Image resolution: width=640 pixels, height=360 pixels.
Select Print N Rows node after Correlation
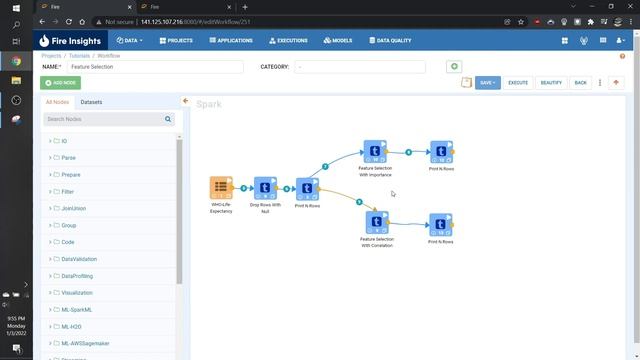(440, 225)
